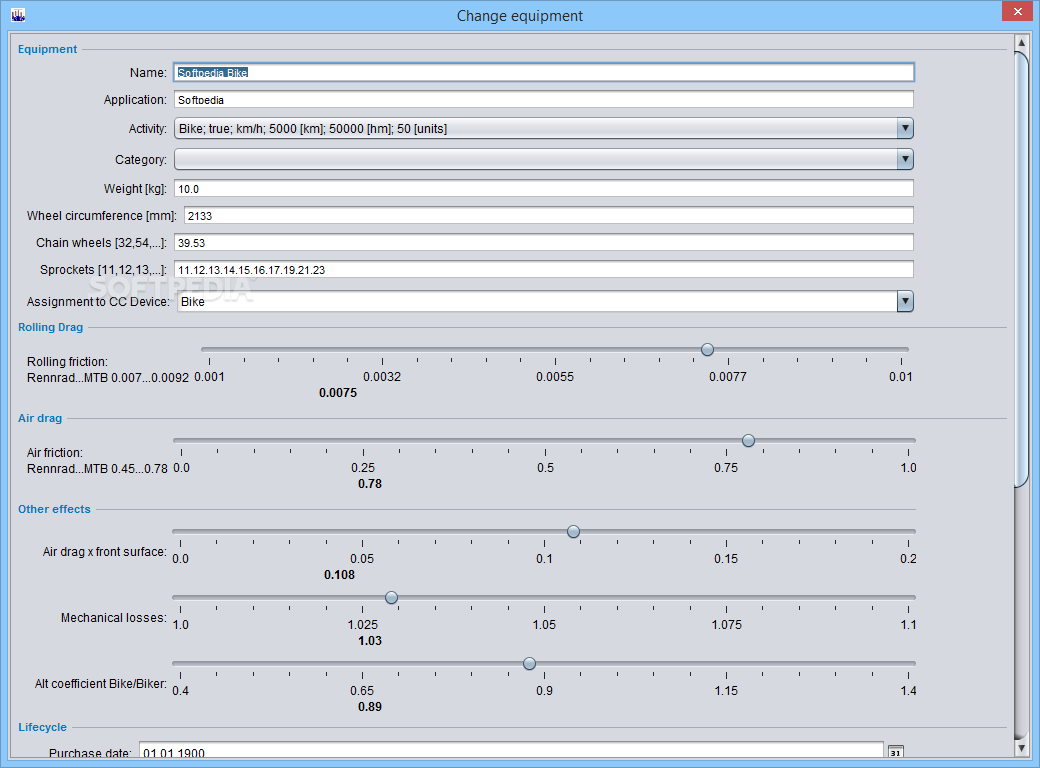Viewport: 1040px width, 768px height.
Task: Click the scrollbar up arrow
Action: 1021,42
